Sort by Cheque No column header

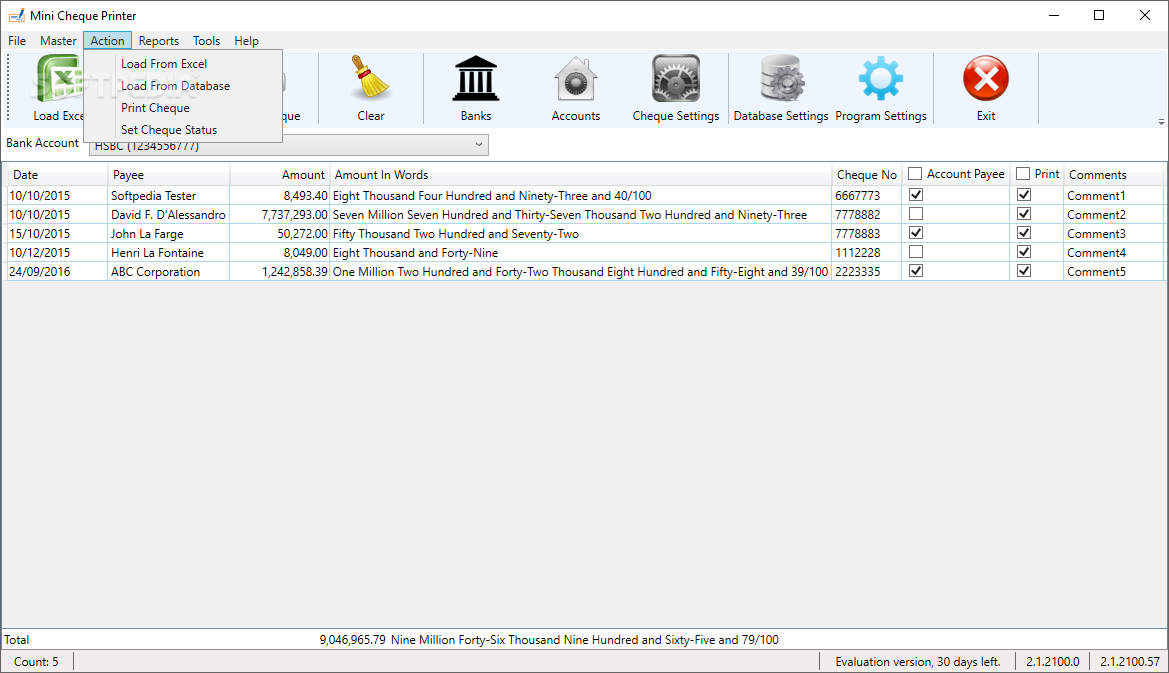[x=866, y=174]
